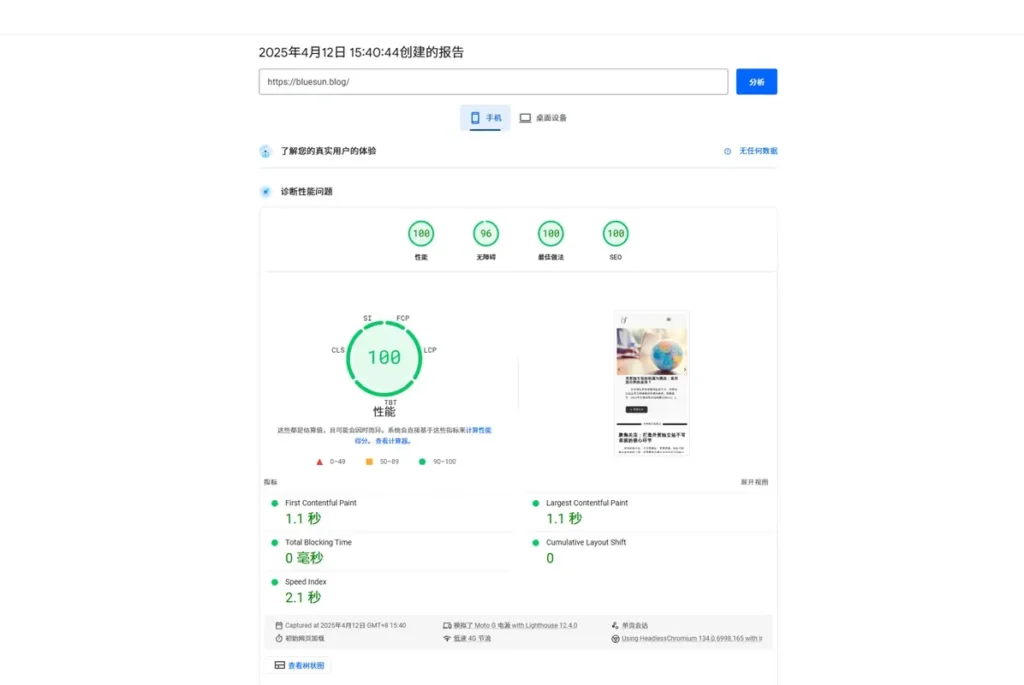This screenshot has height=685, width=1024.
Task: Click the network icon beside 低速 4G 节流
Action: (446, 639)
